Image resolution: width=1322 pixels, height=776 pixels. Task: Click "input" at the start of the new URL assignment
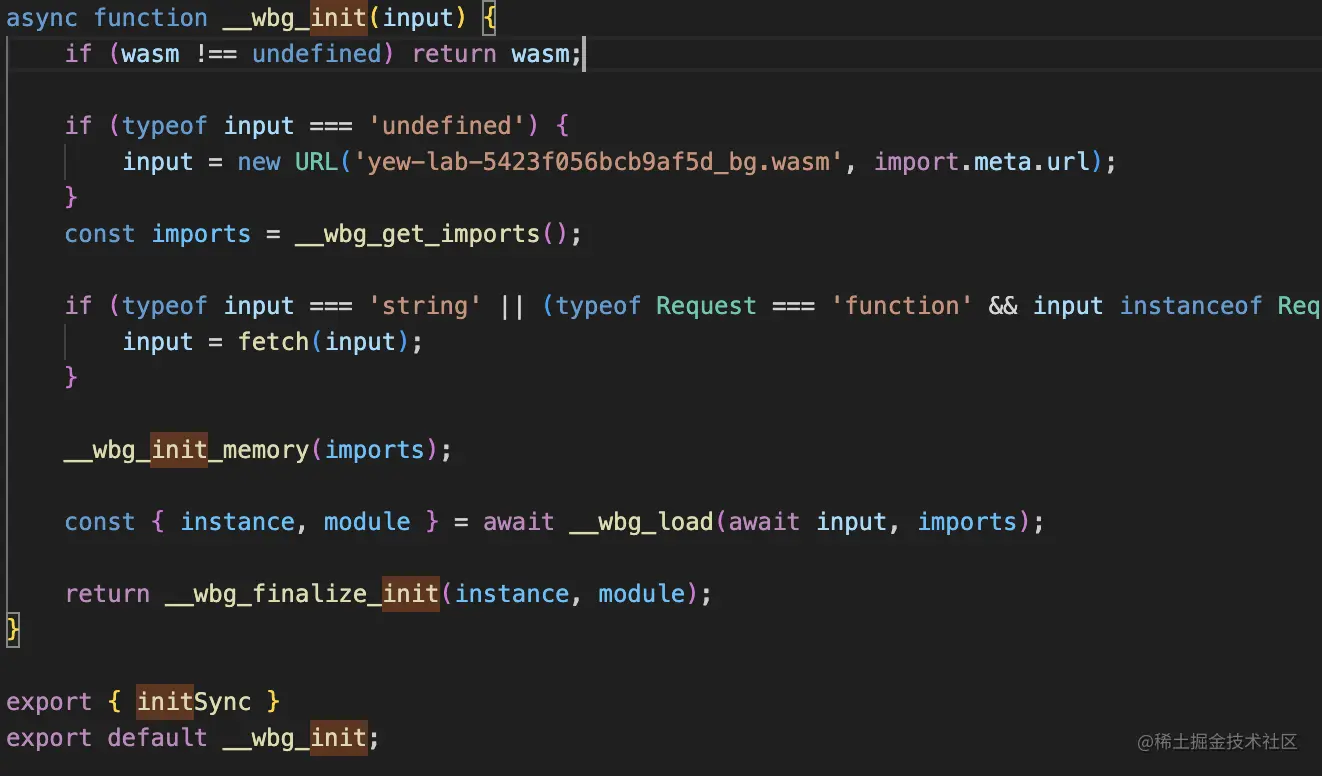(x=158, y=162)
